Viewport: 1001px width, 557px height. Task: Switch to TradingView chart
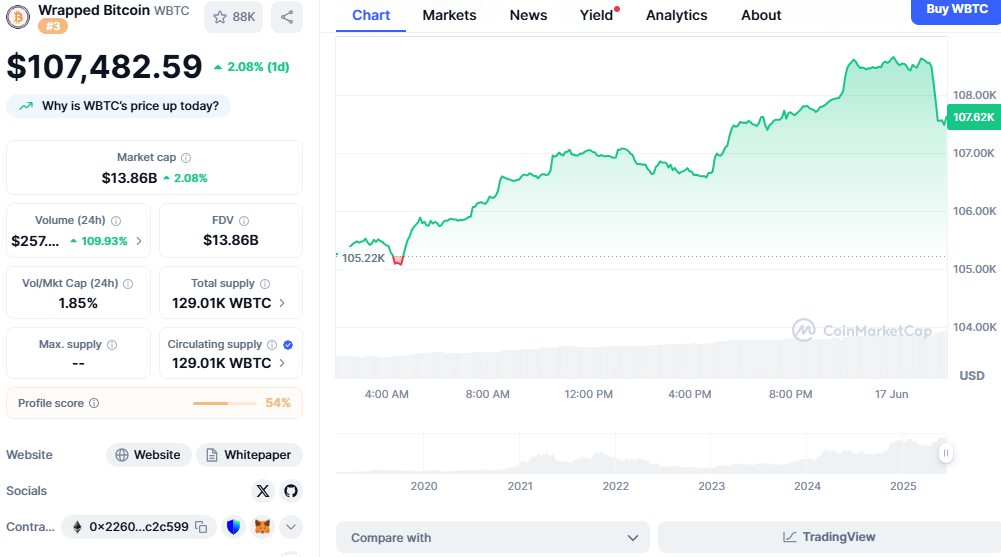(829, 537)
